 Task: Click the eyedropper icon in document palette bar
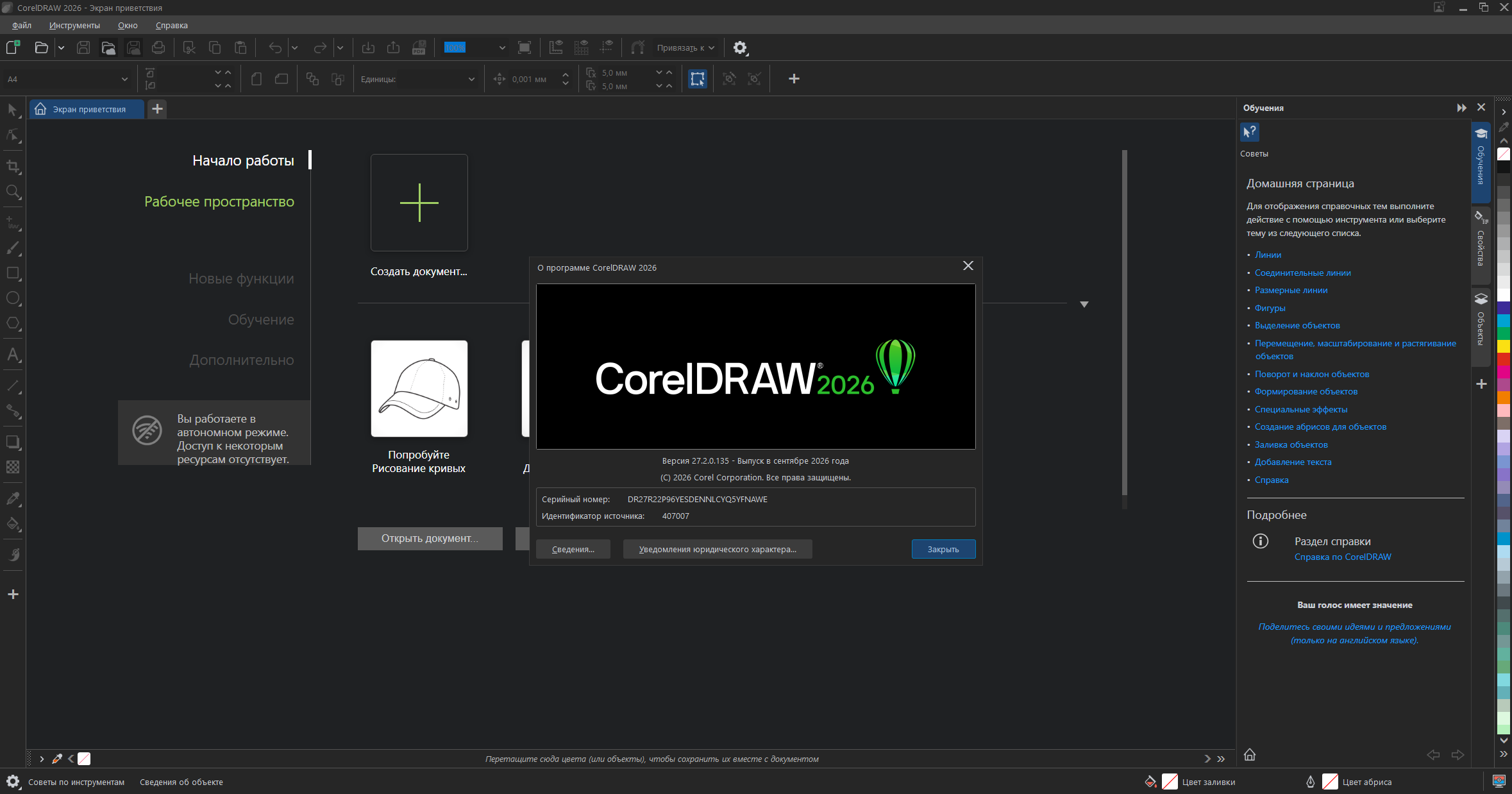(57, 759)
